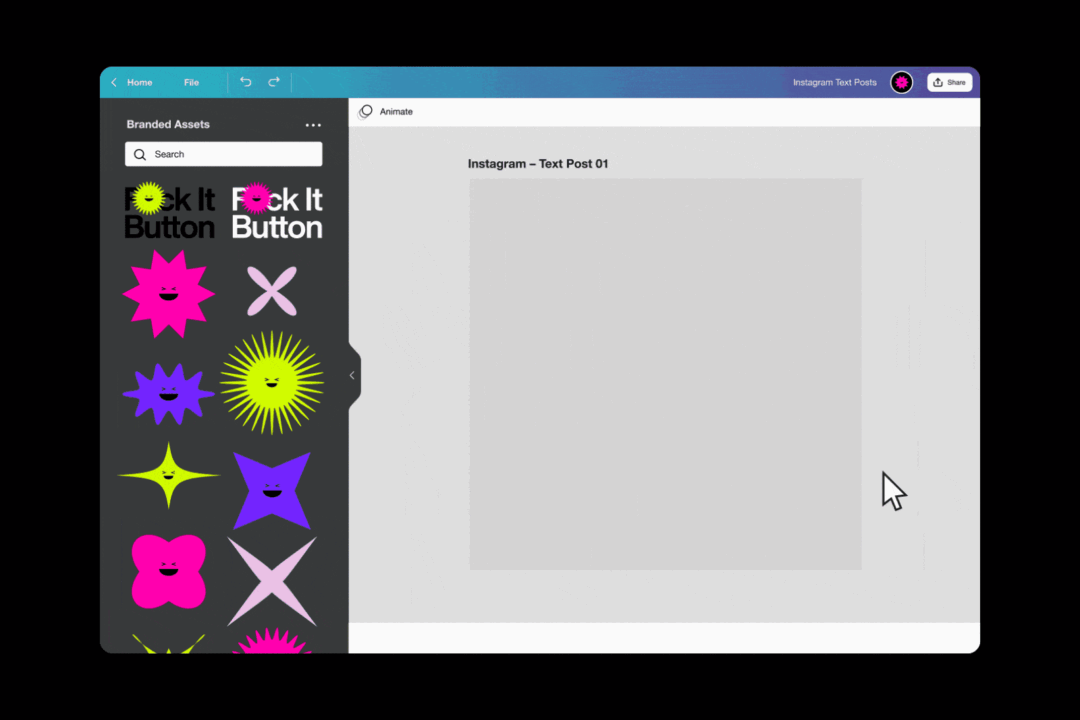Image resolution: width=1080 pixels, height=720 pixels.
Task: Click the Instagram Text Posts title
Action: (835, 82)
